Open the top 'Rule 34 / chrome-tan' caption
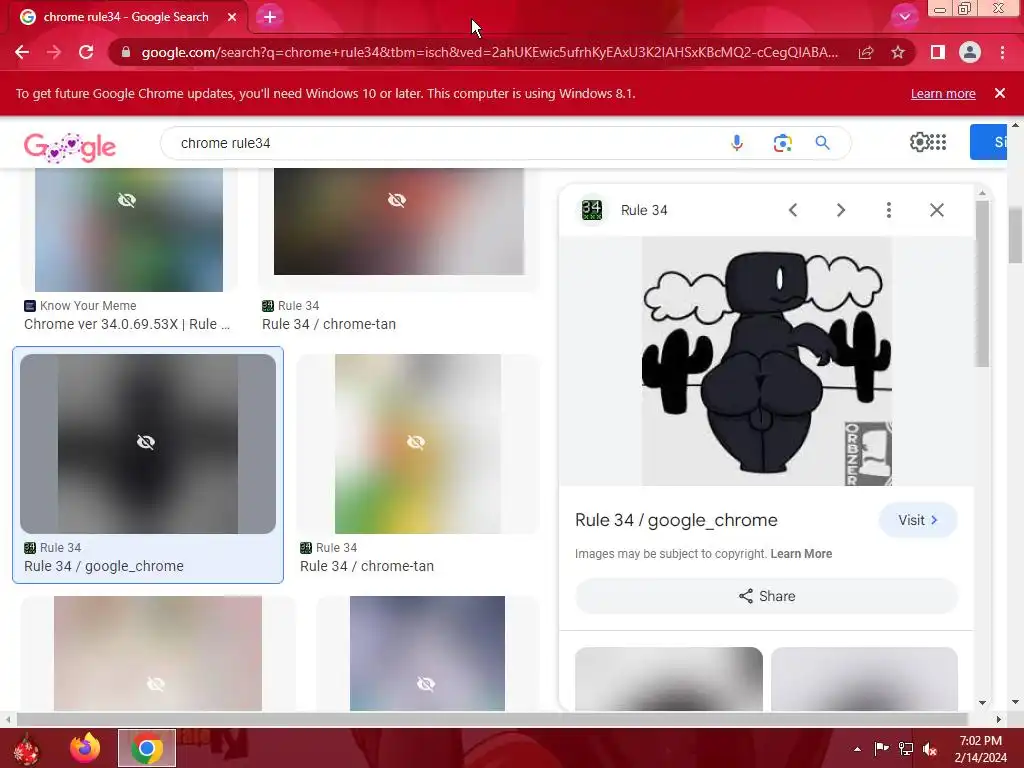 click(328, 324)
